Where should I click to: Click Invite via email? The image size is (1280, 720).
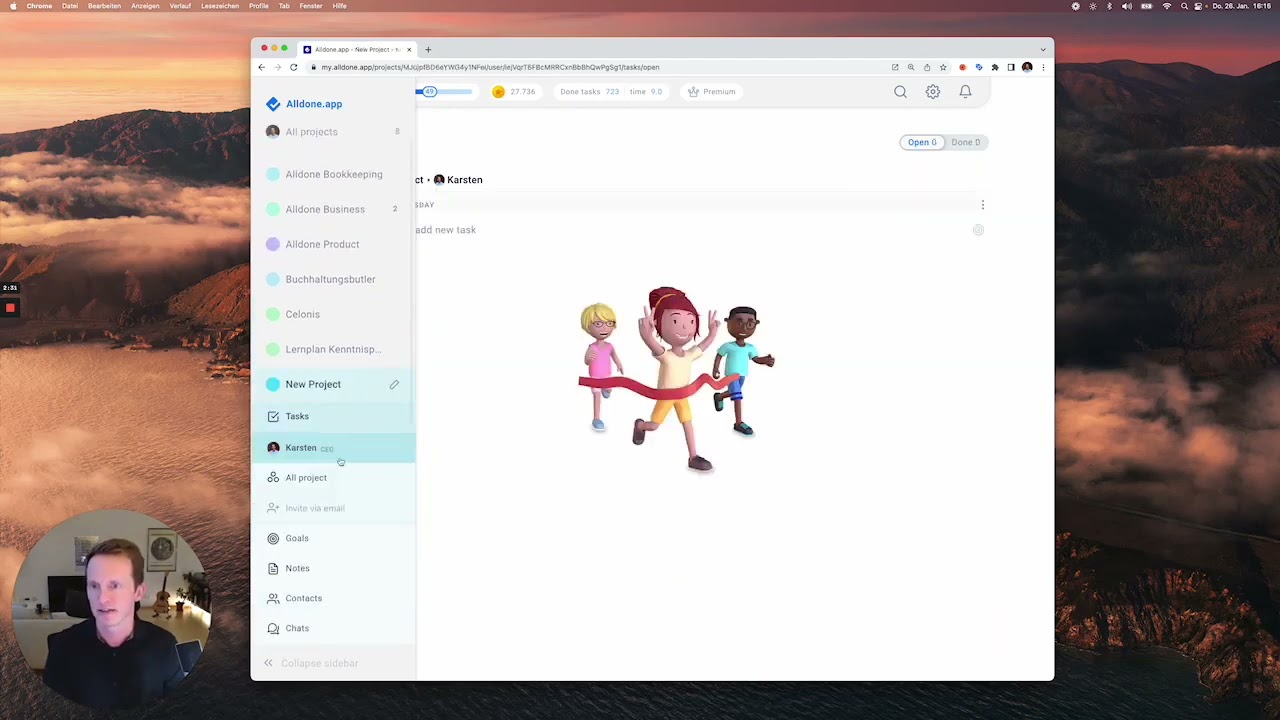point(333,508)
